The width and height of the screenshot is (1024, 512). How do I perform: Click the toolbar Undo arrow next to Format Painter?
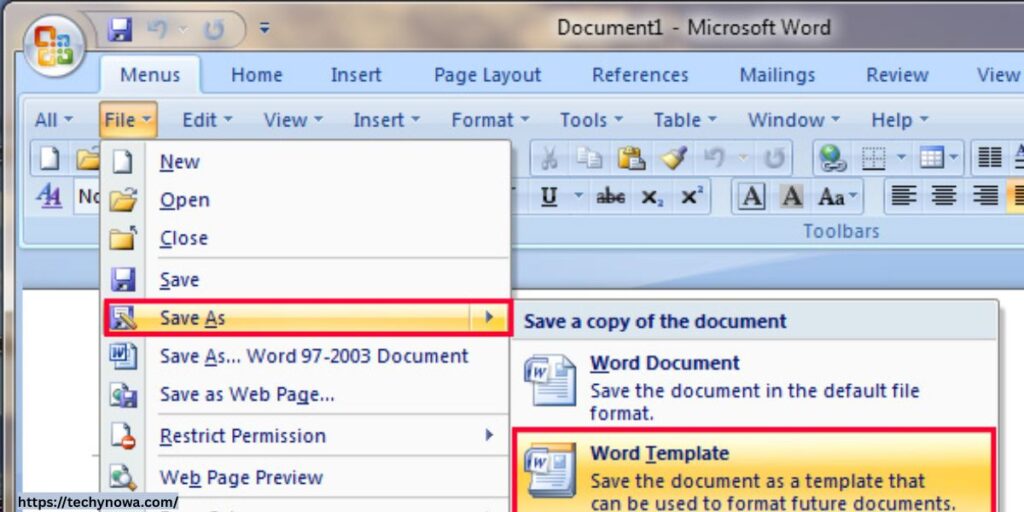713,158
